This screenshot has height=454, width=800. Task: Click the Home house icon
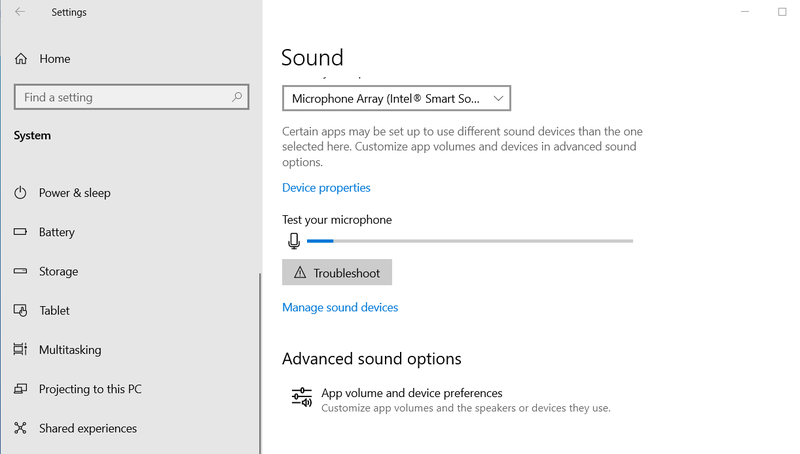(21, 59)
